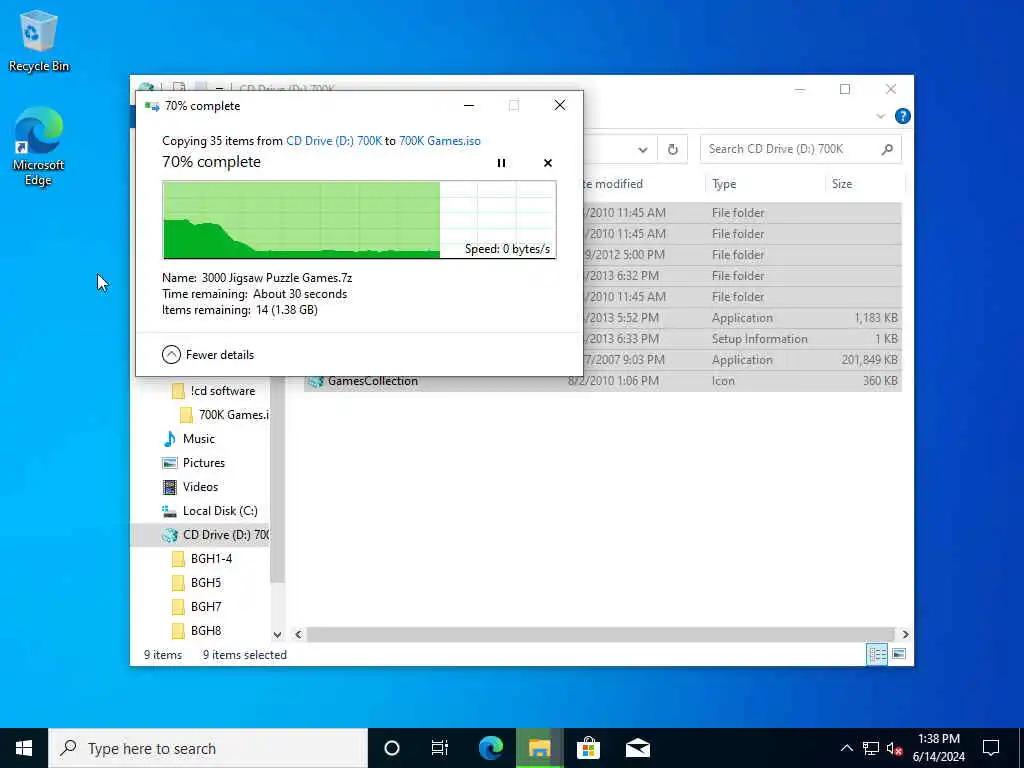Image resolution: width=1024 pixels, height=768 pixels.
Task: Sort by the Date modified column header
Action: point(613,184)
